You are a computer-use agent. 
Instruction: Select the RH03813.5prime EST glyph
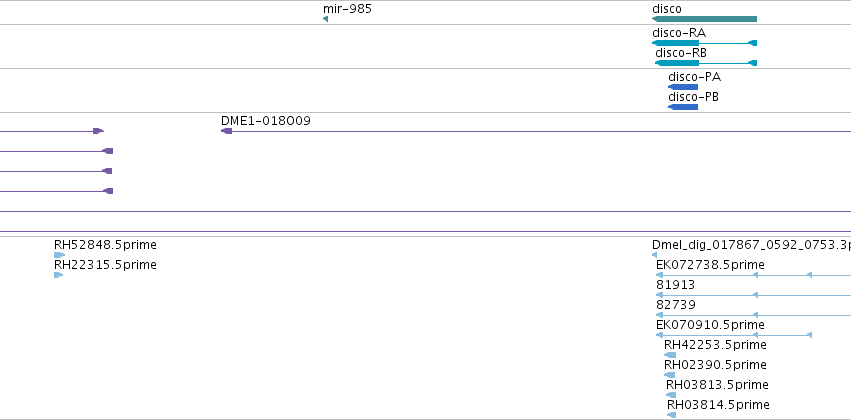coord(671,395)
